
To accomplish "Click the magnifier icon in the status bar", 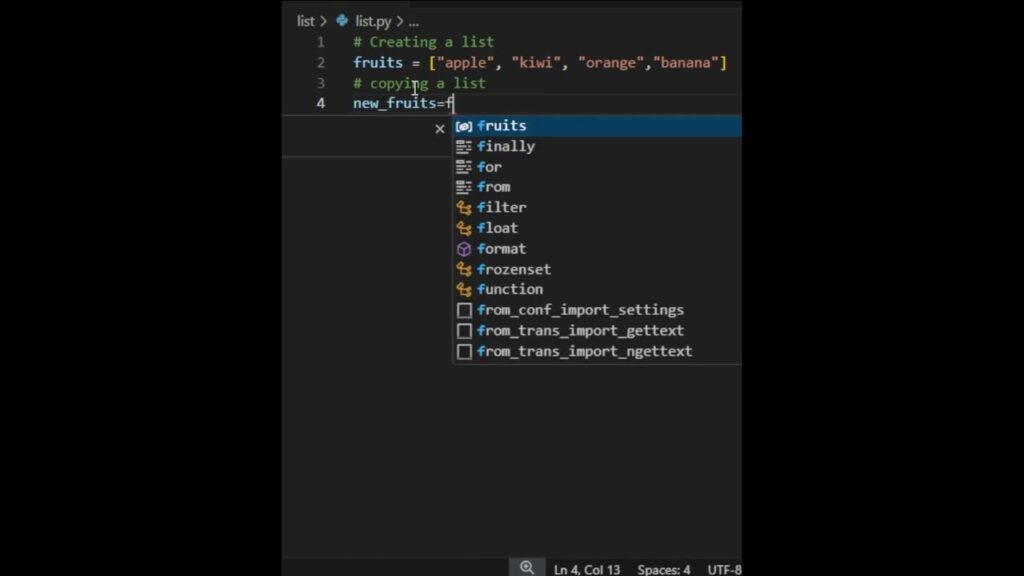I will (x=527, y=566).
